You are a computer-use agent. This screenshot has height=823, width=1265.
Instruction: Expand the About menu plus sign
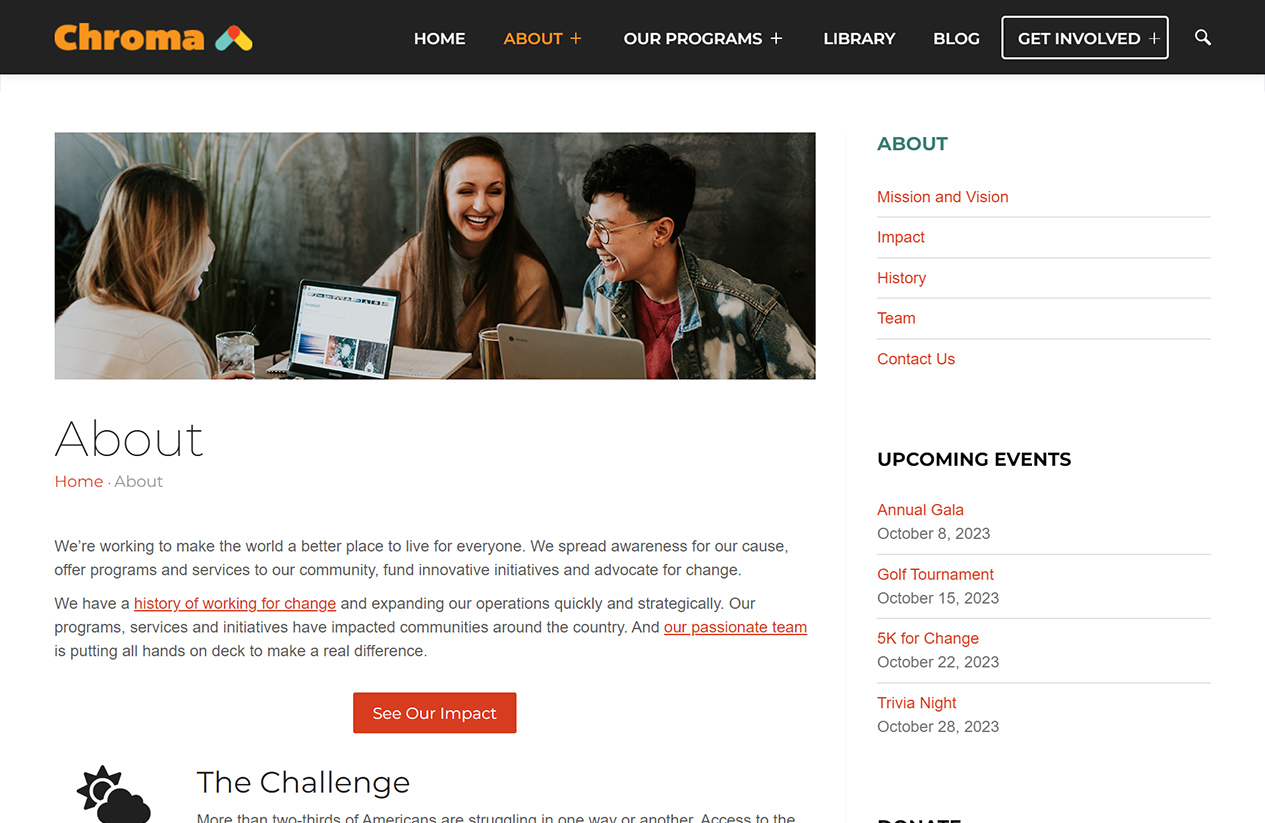click(576, 39)
